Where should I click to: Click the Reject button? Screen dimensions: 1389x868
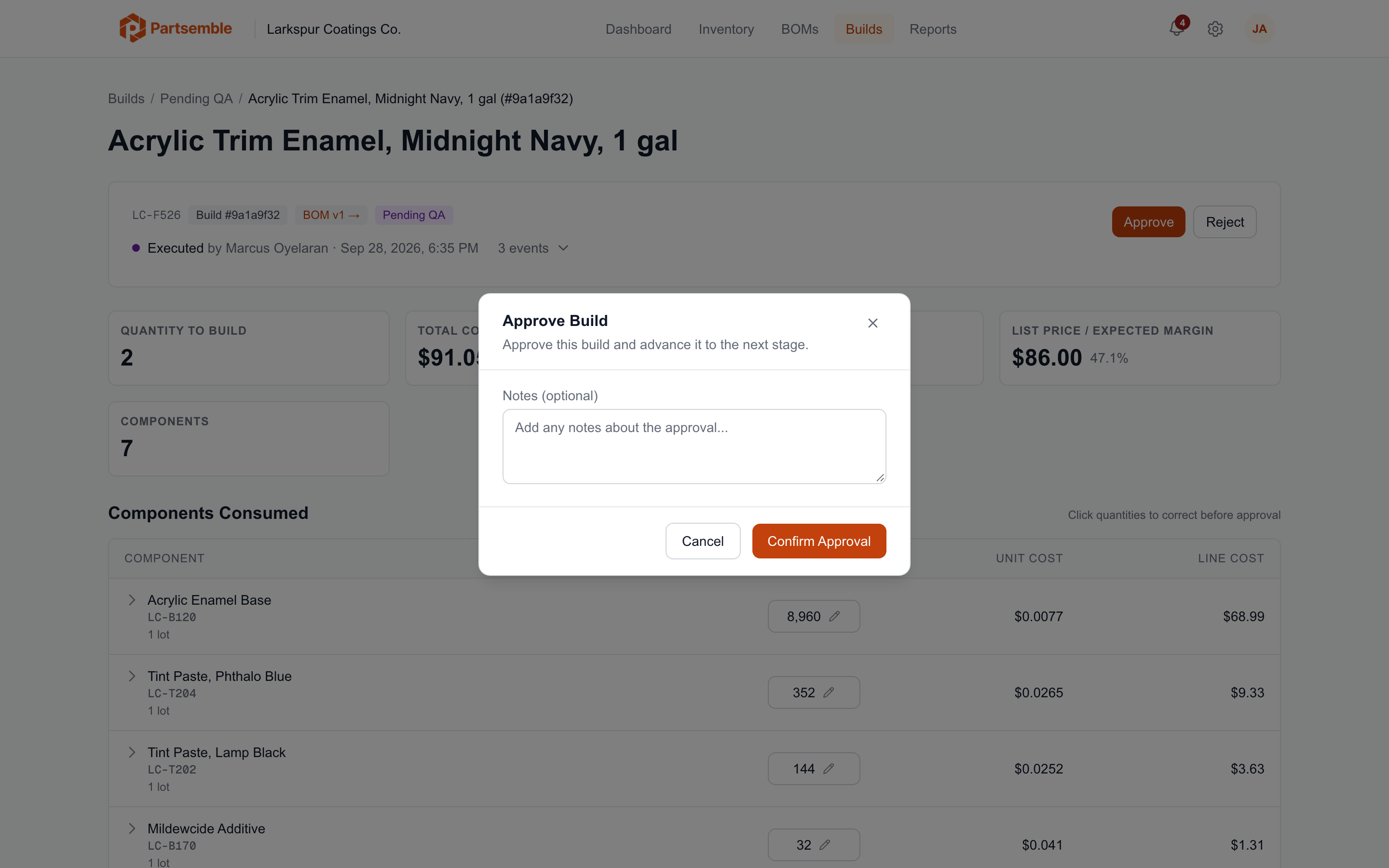click(x=1225, y=222)
